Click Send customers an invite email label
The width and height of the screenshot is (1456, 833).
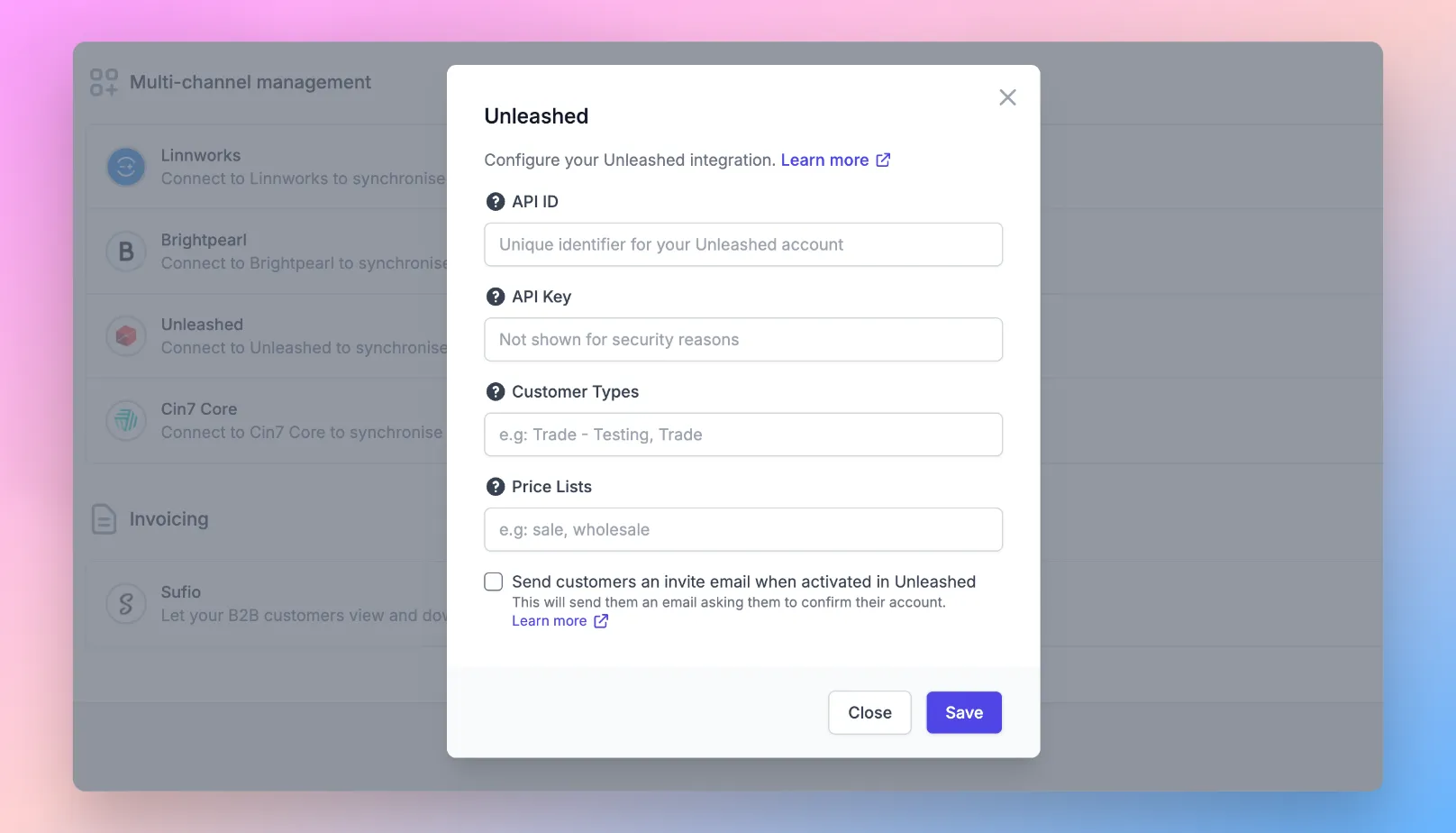(743, 581)
